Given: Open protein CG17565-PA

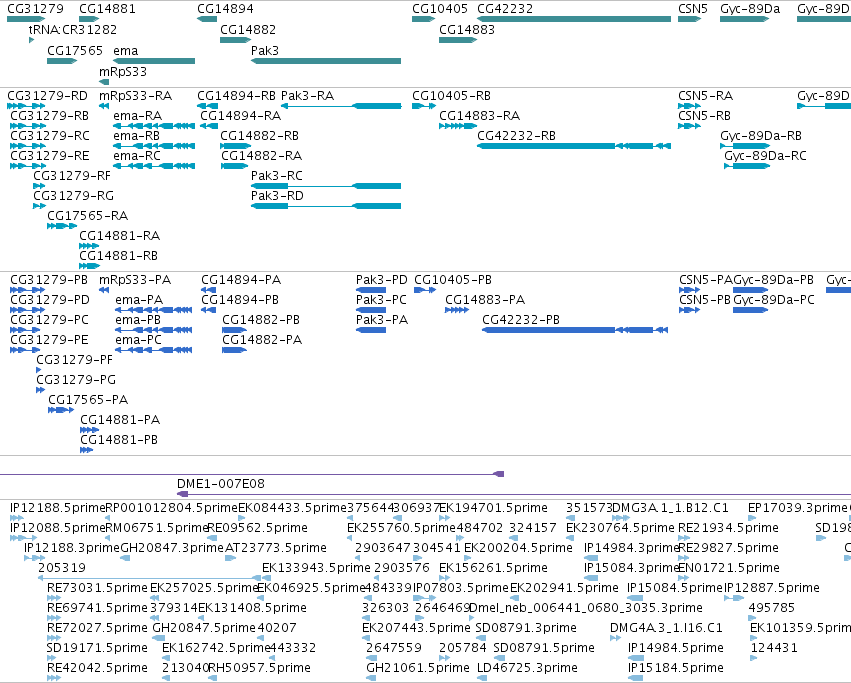Looking at the screenshot, I should [x=88, y=400].
